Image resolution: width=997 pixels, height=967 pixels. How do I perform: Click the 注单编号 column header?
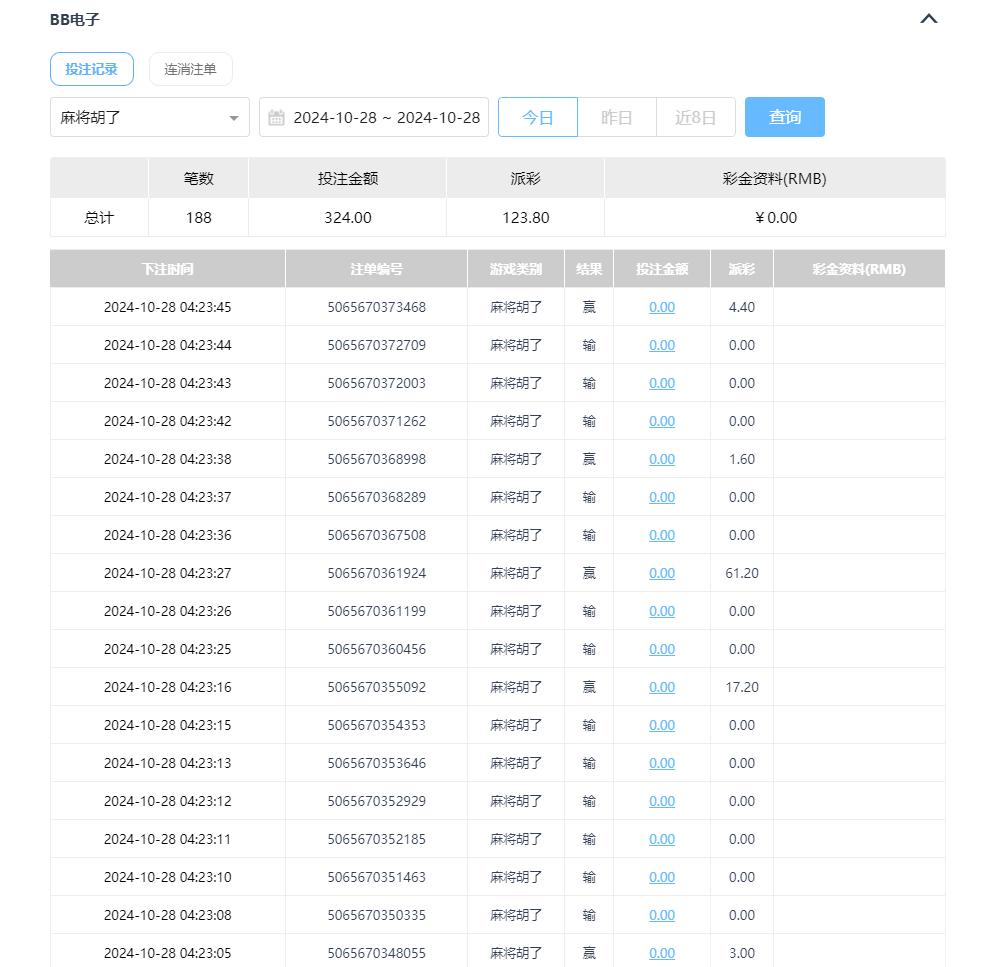click(x=376, y=269)
